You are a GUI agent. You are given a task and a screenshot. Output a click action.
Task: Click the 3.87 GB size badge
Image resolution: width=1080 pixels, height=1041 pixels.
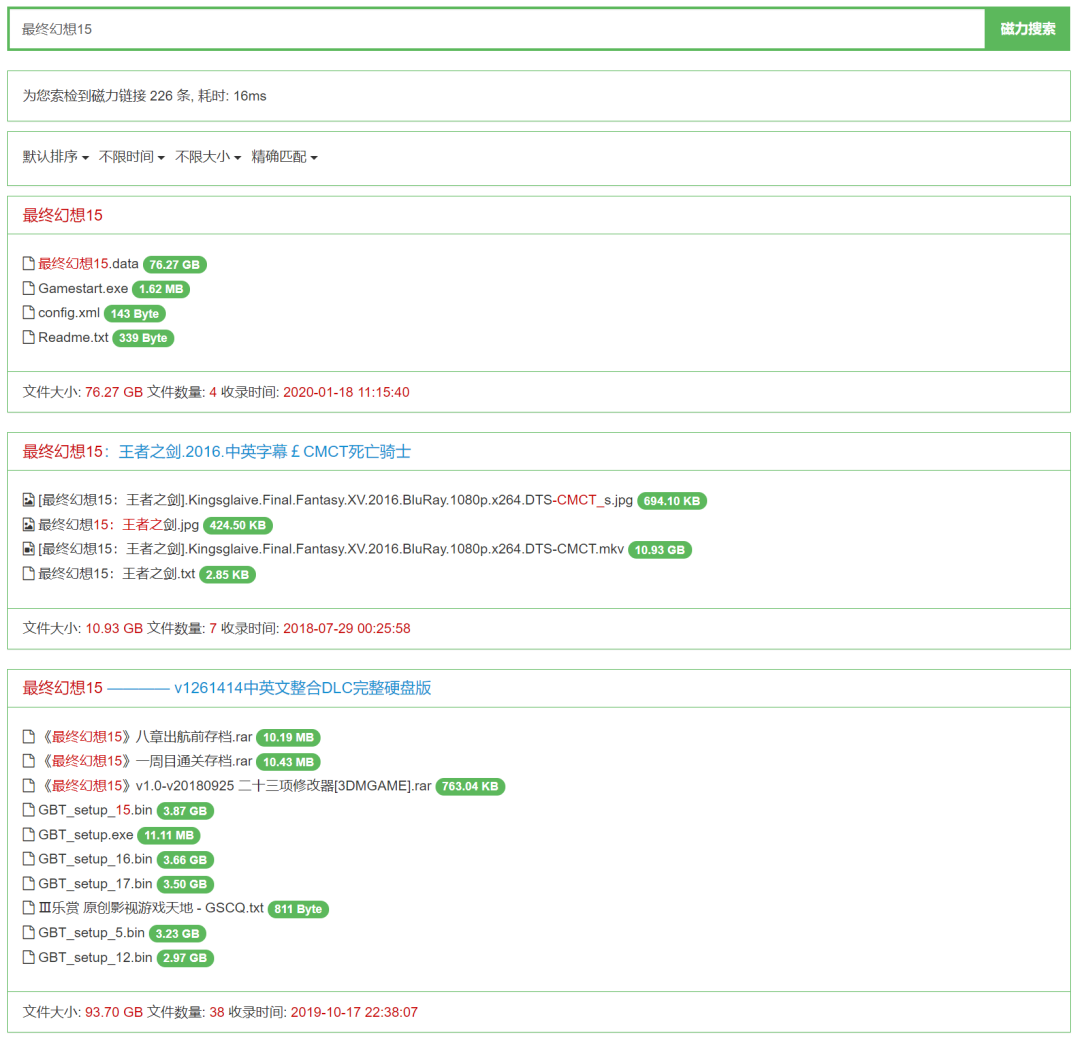185,811
